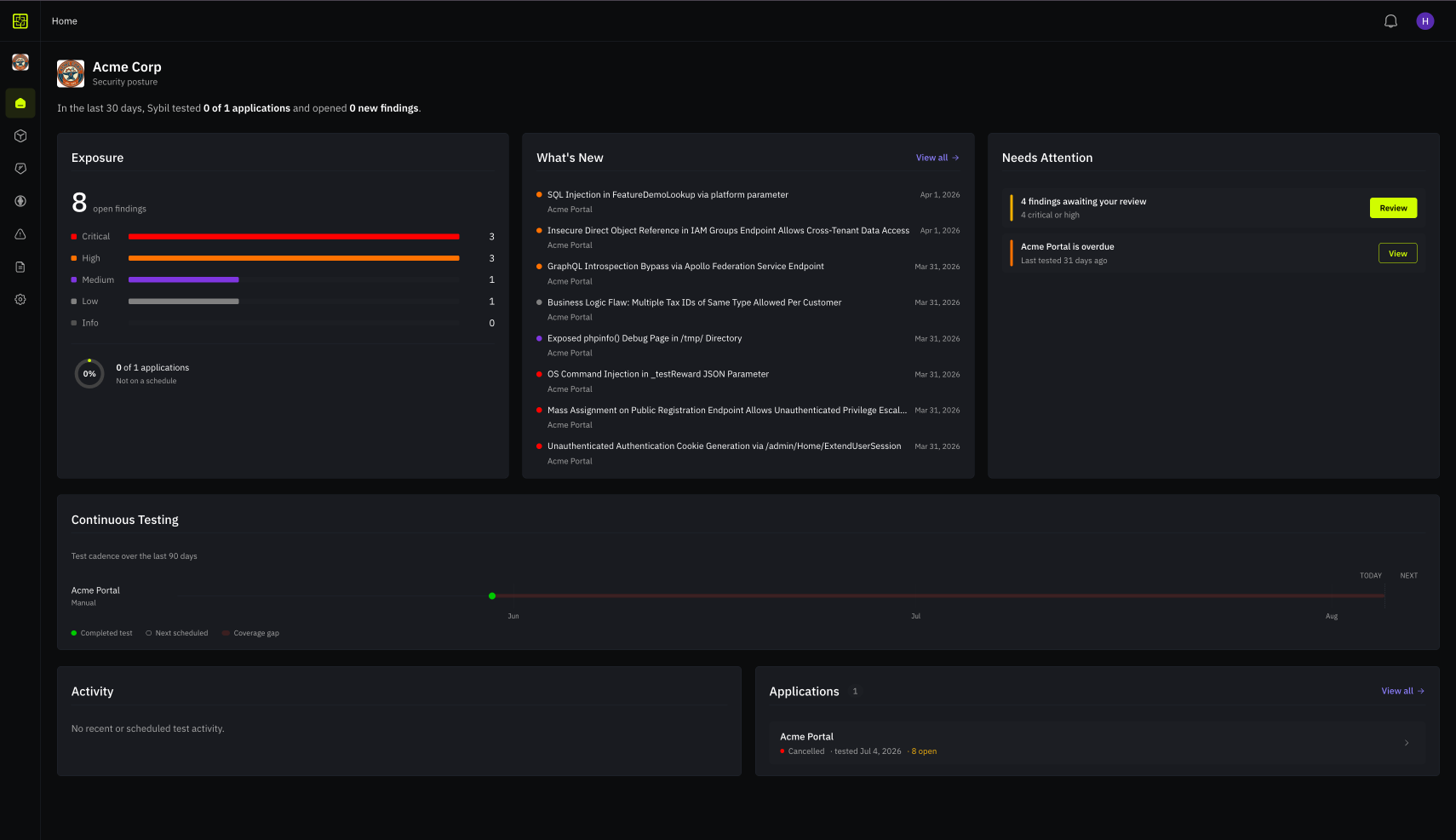Click the '8 open findings' count
1456x840 pixels.
(x=109, y=204)
